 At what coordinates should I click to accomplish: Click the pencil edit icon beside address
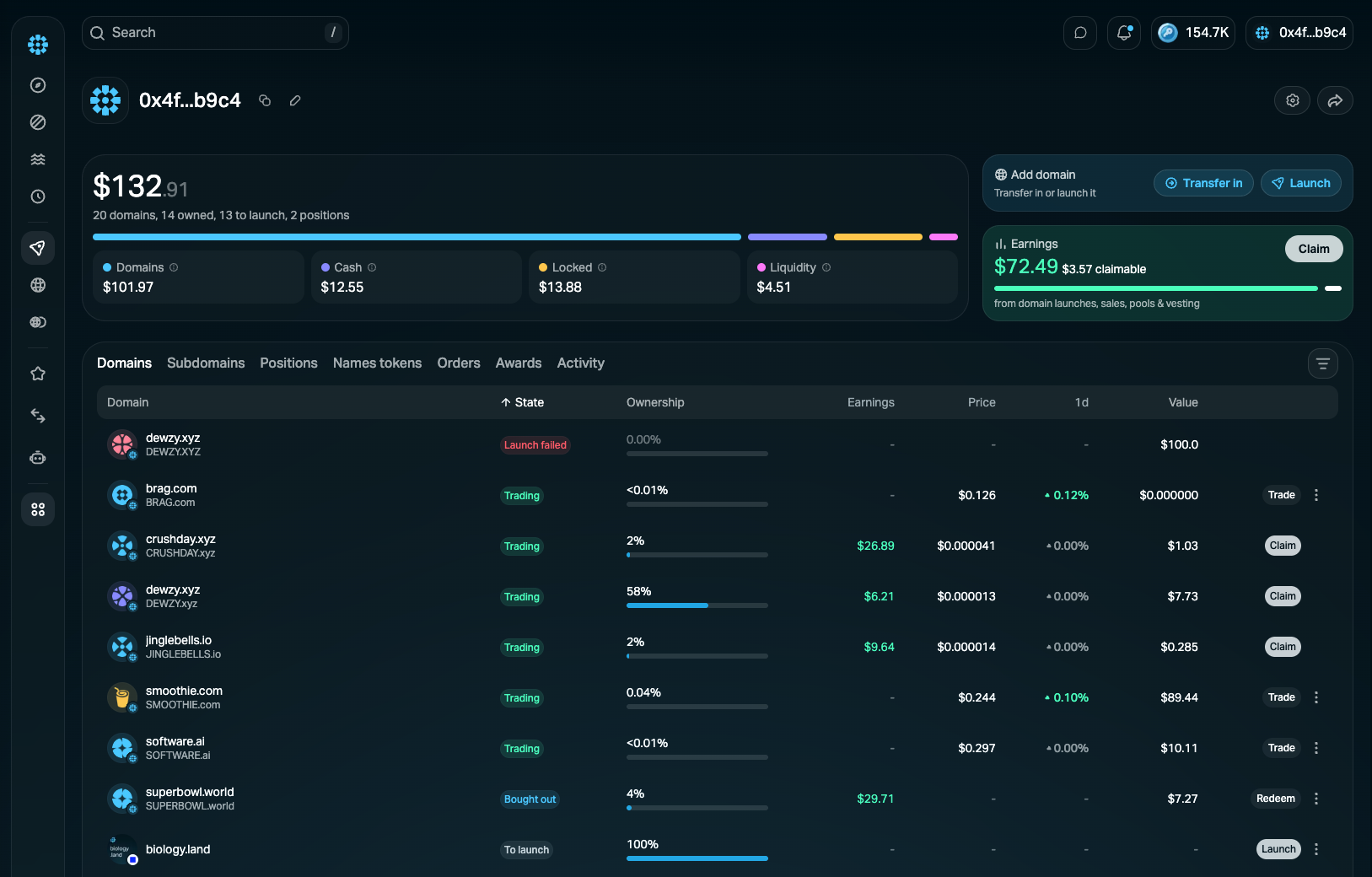click(x=295, y=100)
